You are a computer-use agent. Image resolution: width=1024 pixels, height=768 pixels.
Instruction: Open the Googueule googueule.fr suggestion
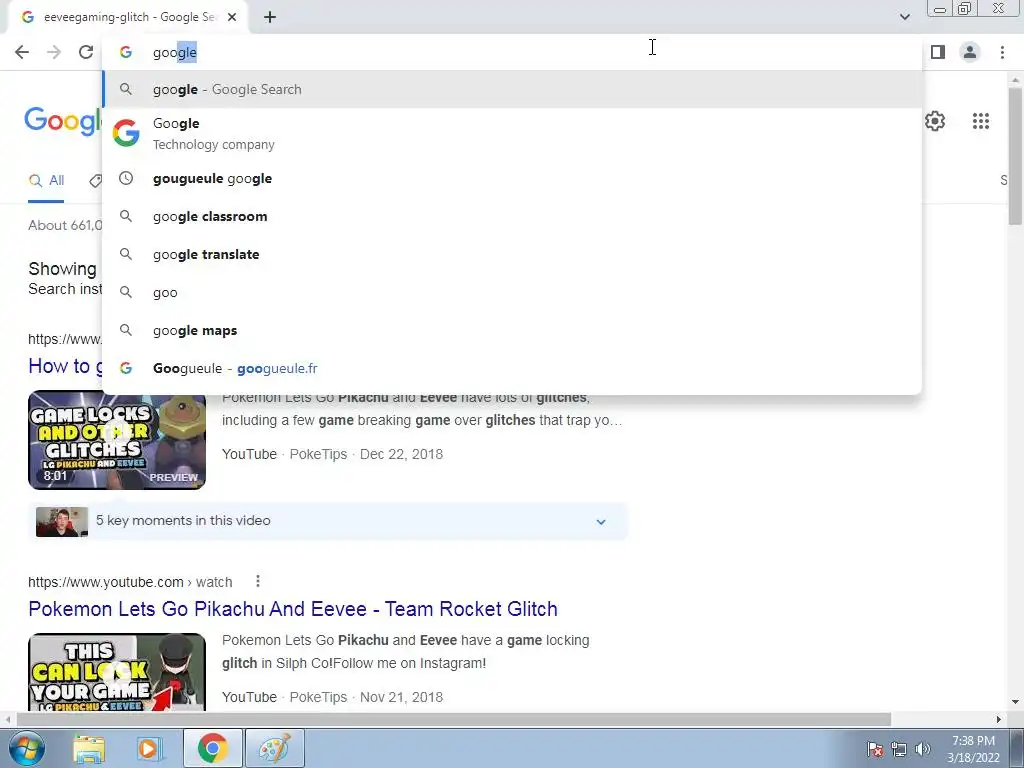tap(512, 368)
